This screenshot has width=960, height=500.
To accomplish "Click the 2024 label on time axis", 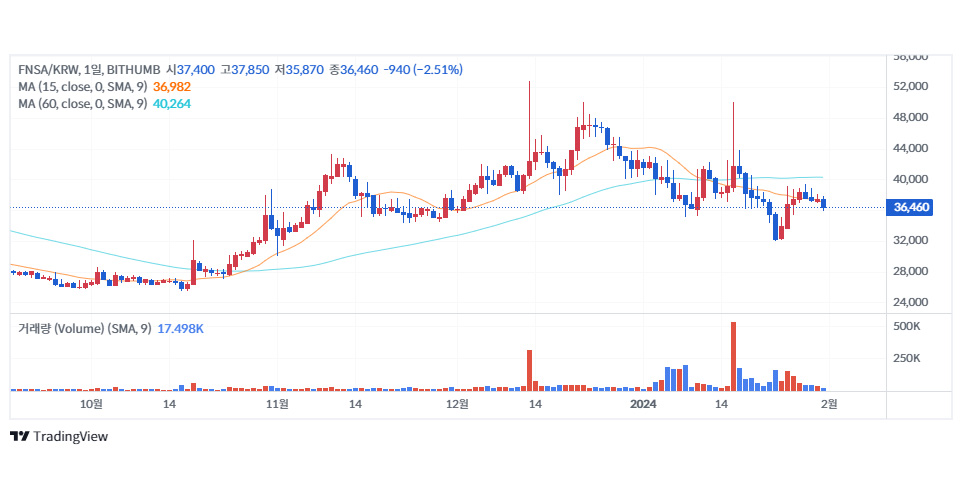I will tap(643, 404).
